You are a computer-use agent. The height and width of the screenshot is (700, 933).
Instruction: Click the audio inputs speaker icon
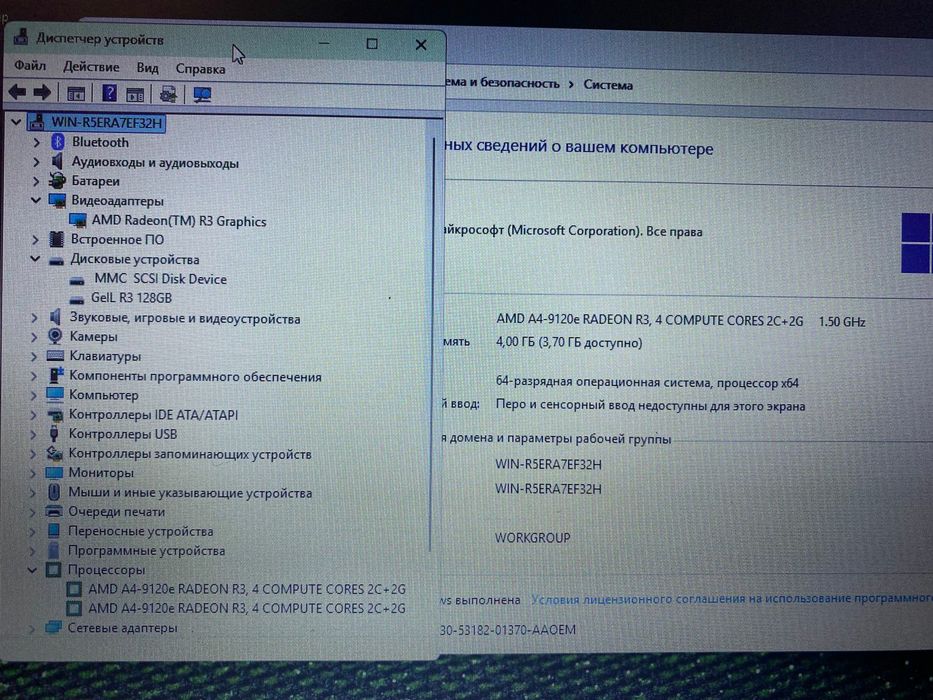[x=57, y=161]
